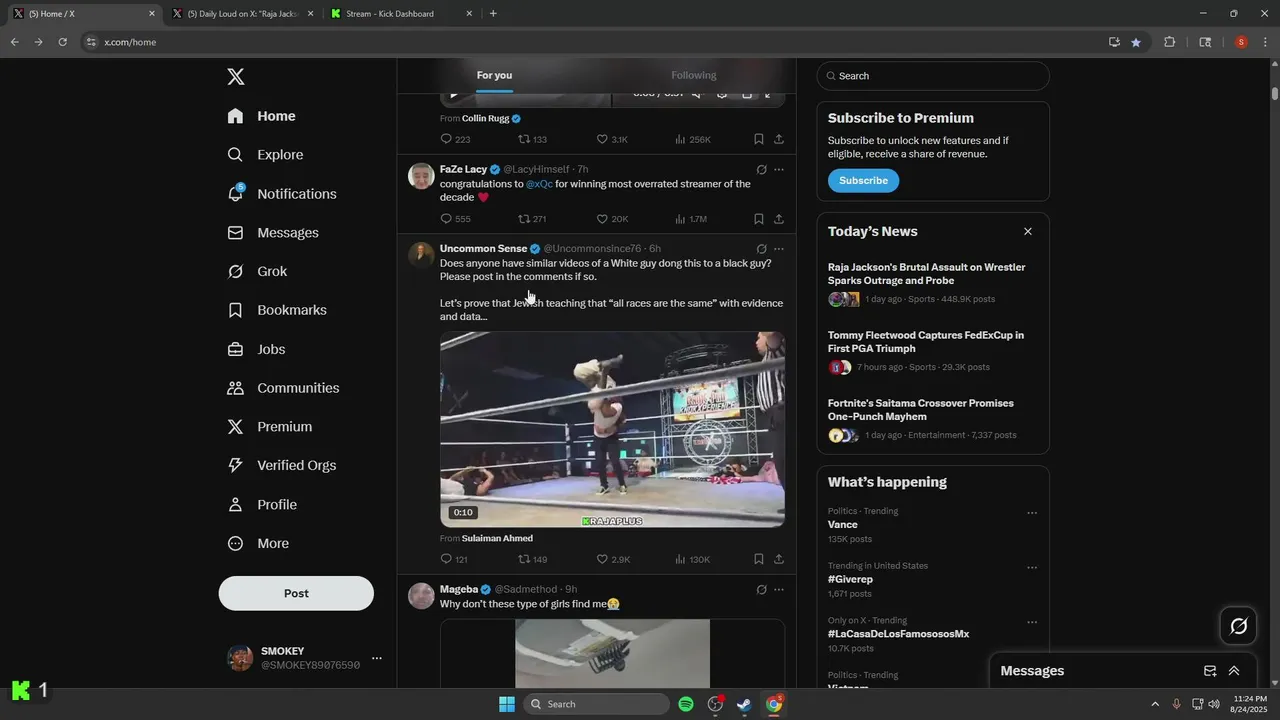This screenshot has height=720, width=1280.
Task: Open more options on FaZe Lacy's post
Action: click(x=779, y=170)
